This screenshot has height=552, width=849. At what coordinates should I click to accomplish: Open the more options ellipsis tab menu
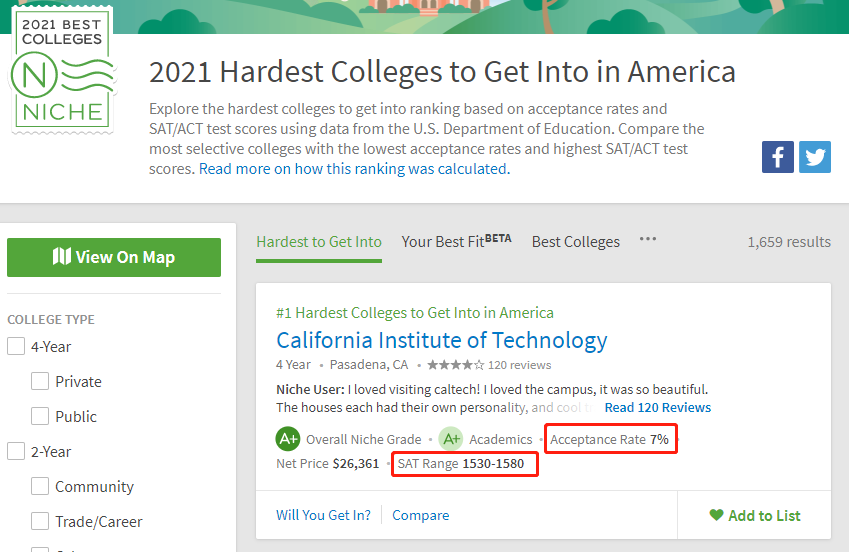tap(648, 241)
